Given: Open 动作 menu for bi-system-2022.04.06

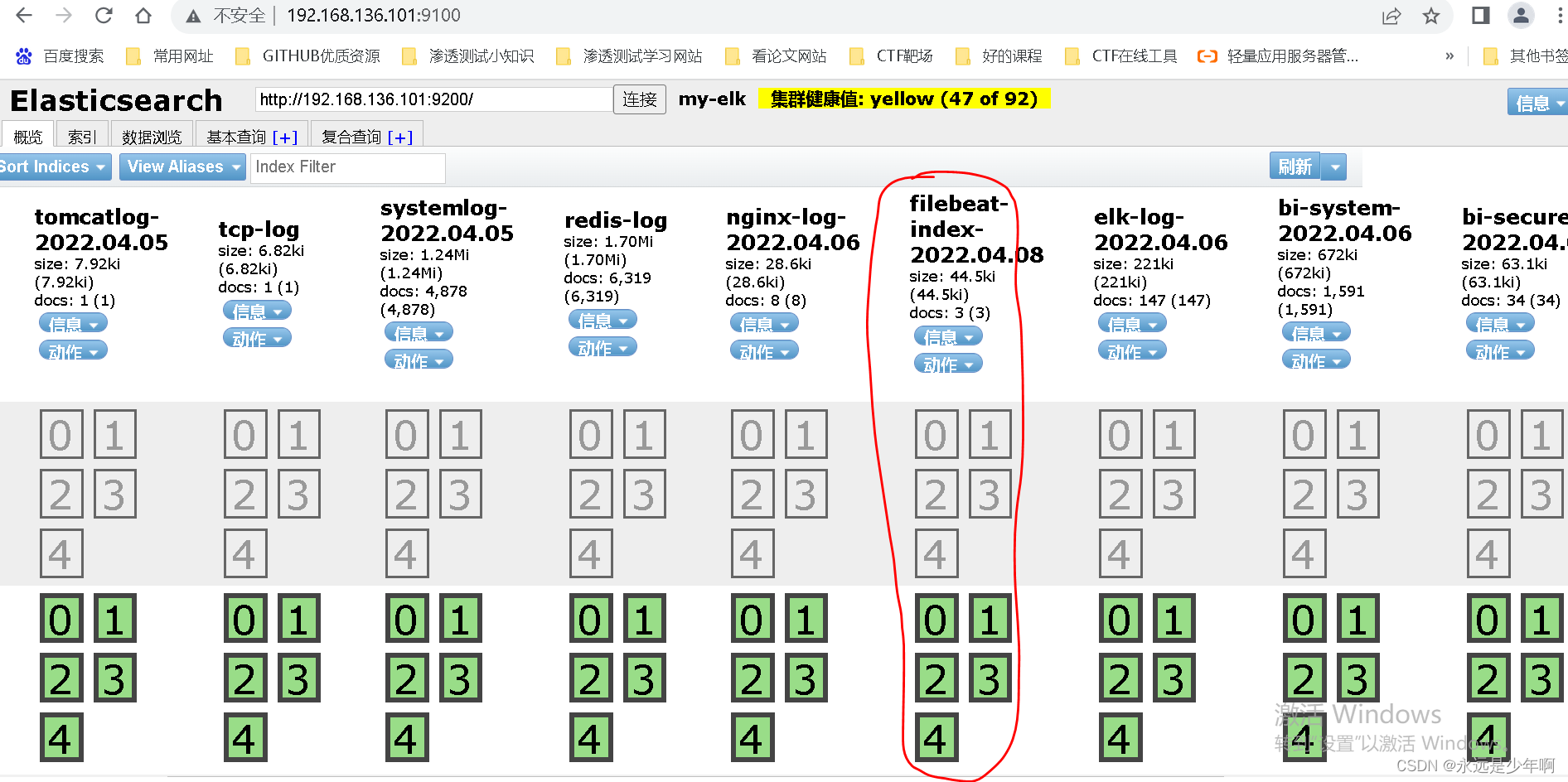Looking at the screenshot, I should click(x=1317, y=360).
